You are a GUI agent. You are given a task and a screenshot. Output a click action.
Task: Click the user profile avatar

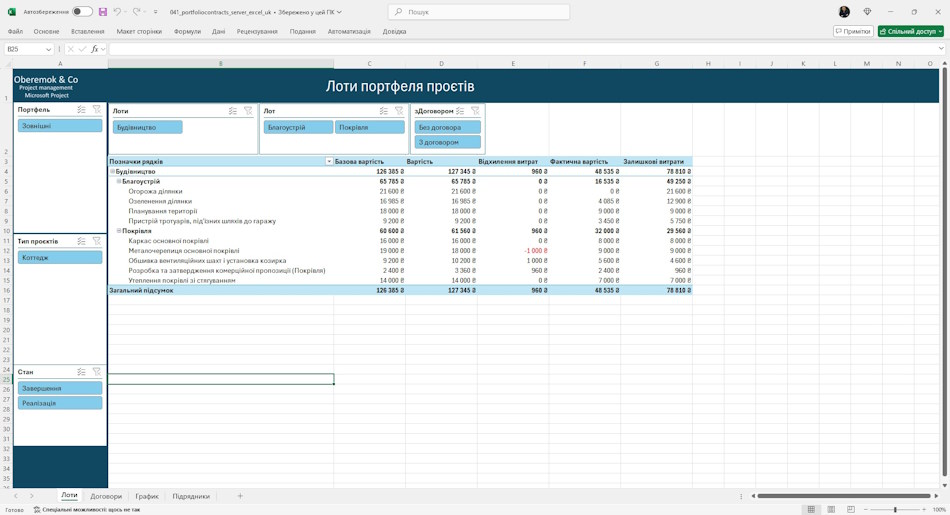coord(844,12)
